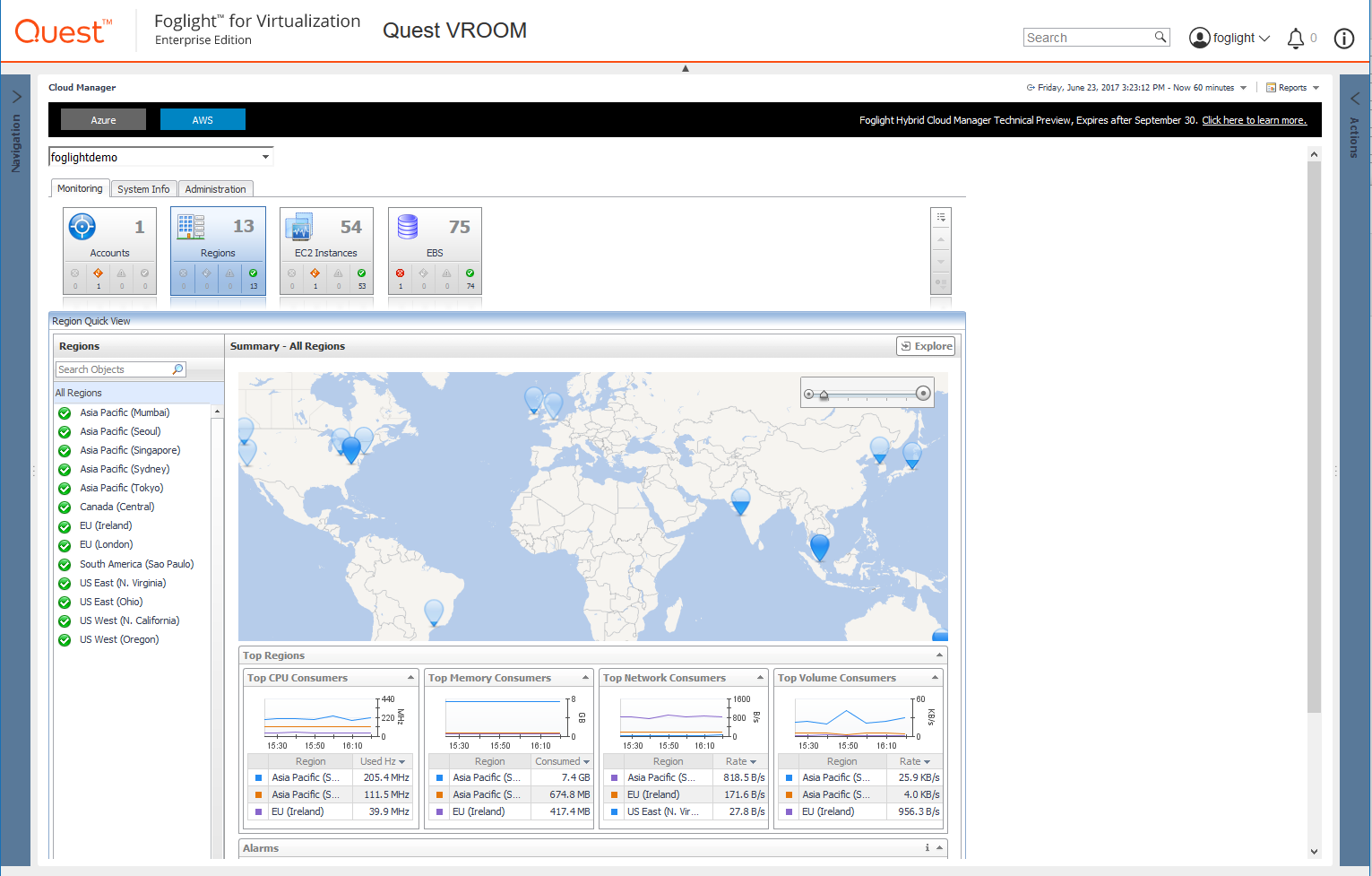Click the search magnifier icon in header
This screenshot has width=1372, height=876.
tap(1161, 37)
